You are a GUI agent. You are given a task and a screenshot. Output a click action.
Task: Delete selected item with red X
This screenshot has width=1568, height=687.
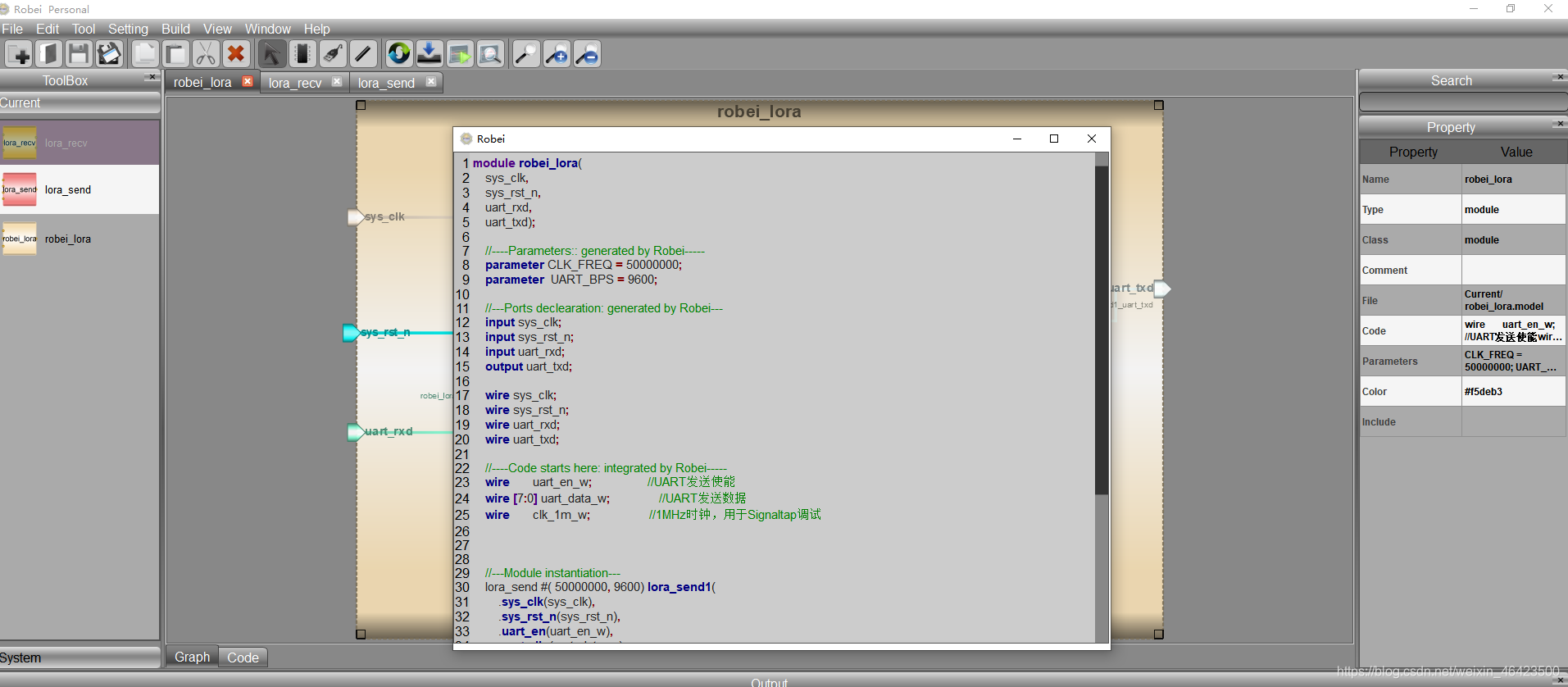coord(236,54)
